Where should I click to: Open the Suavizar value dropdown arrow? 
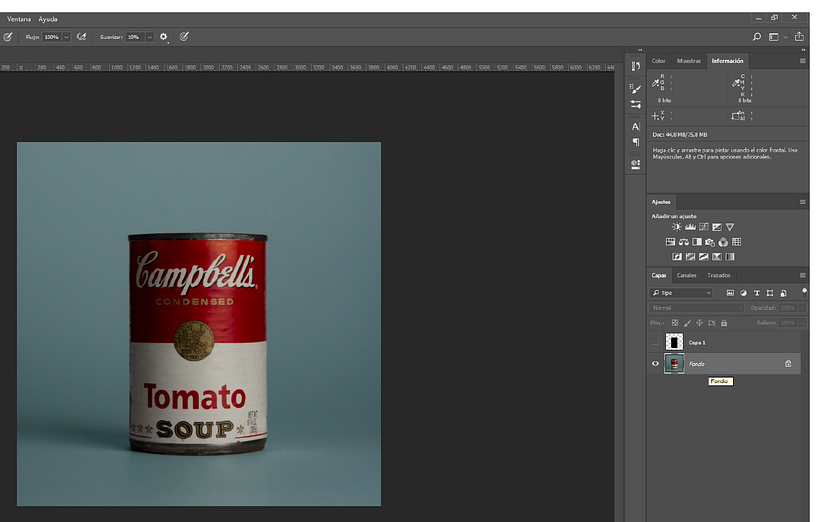(x=150, y=37)
